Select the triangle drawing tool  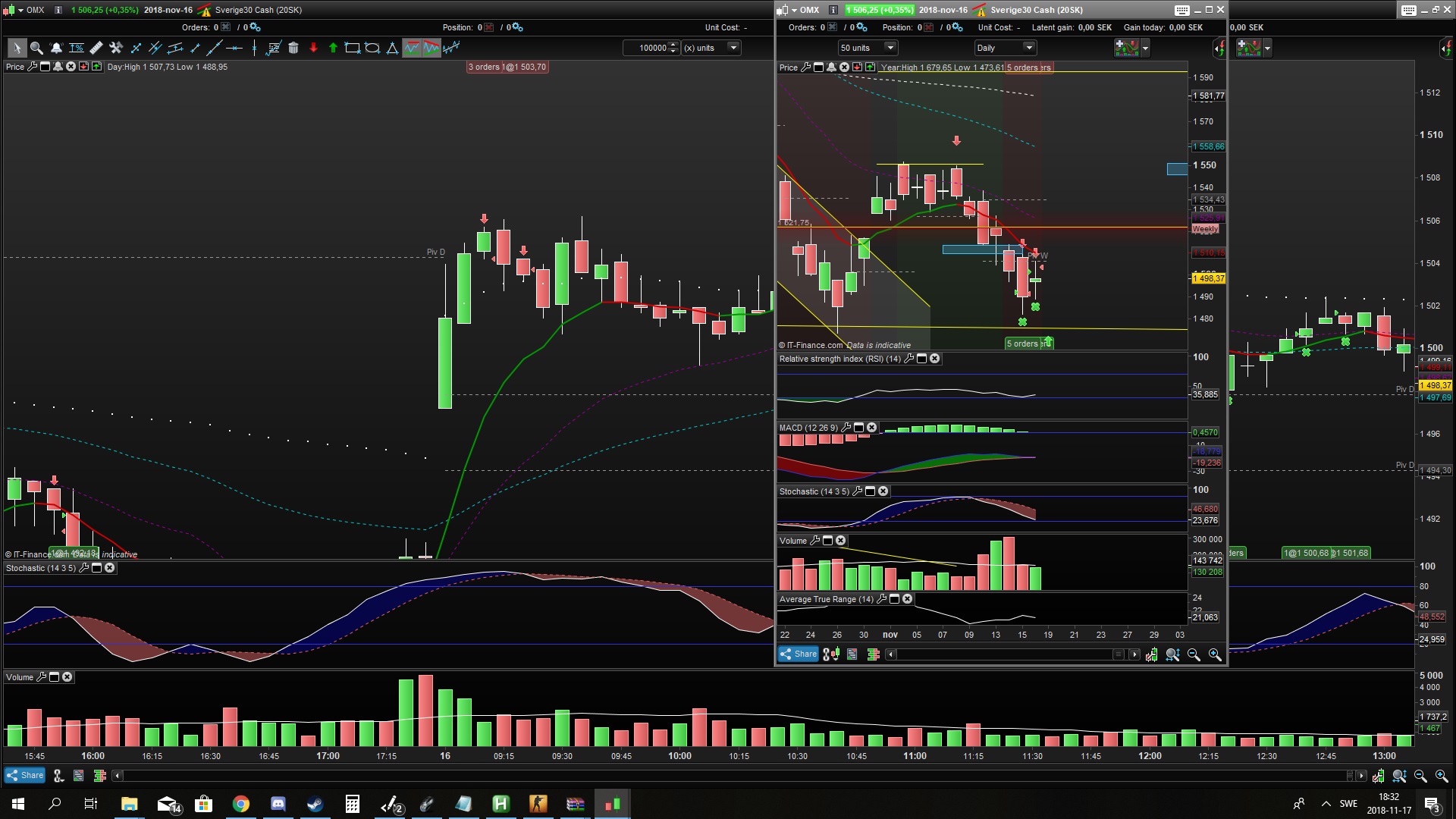coord(392,48)
